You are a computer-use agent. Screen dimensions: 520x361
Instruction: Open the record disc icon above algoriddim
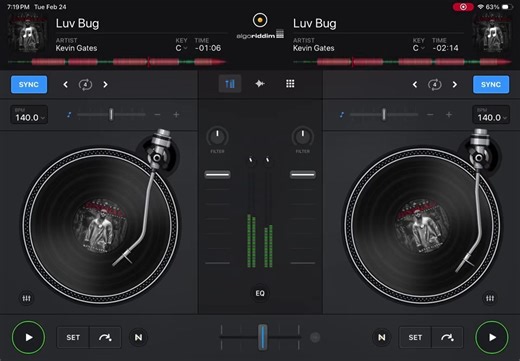click(260, 20)
